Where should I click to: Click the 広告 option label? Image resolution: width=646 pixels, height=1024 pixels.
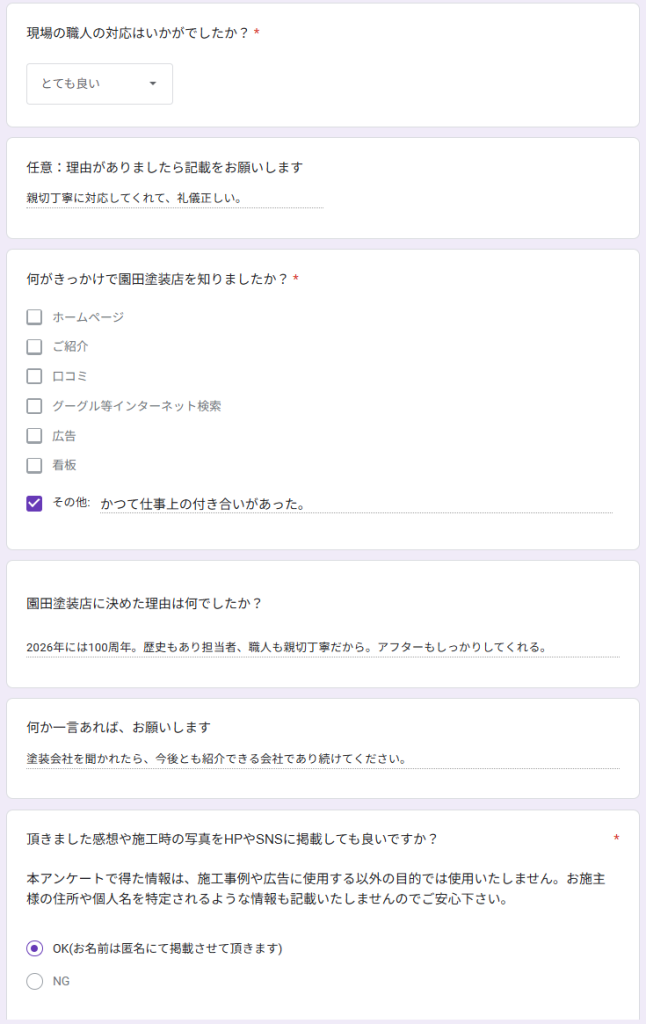point(64,436)
